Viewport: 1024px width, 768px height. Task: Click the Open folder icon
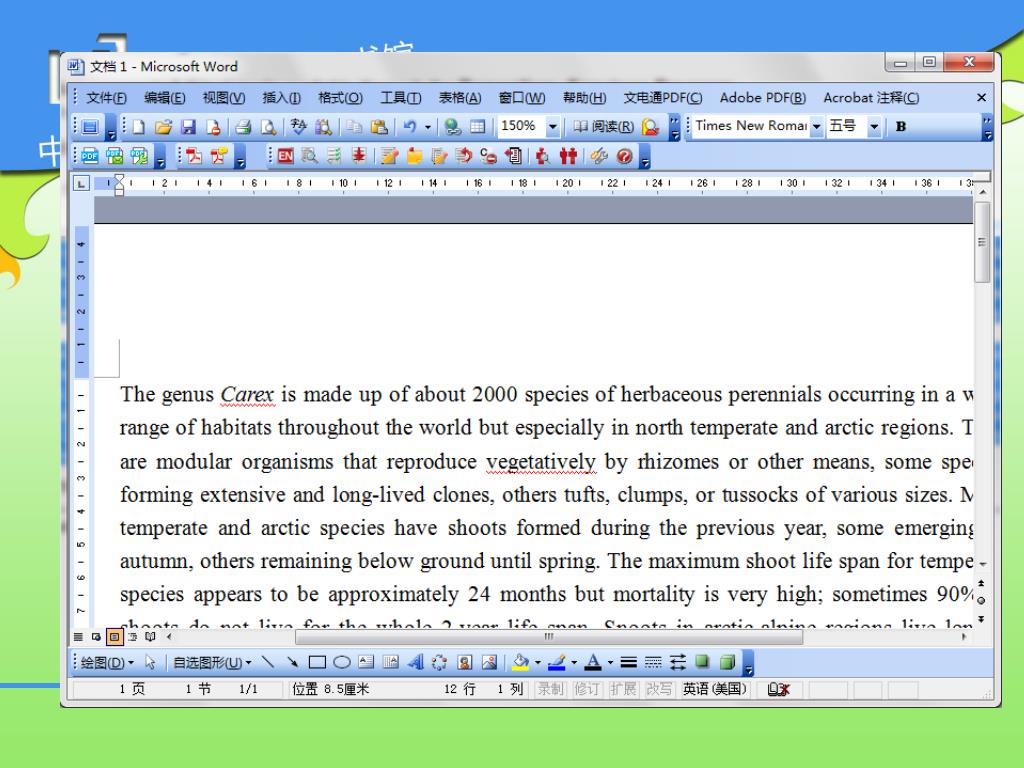click(x=163, y=127)
